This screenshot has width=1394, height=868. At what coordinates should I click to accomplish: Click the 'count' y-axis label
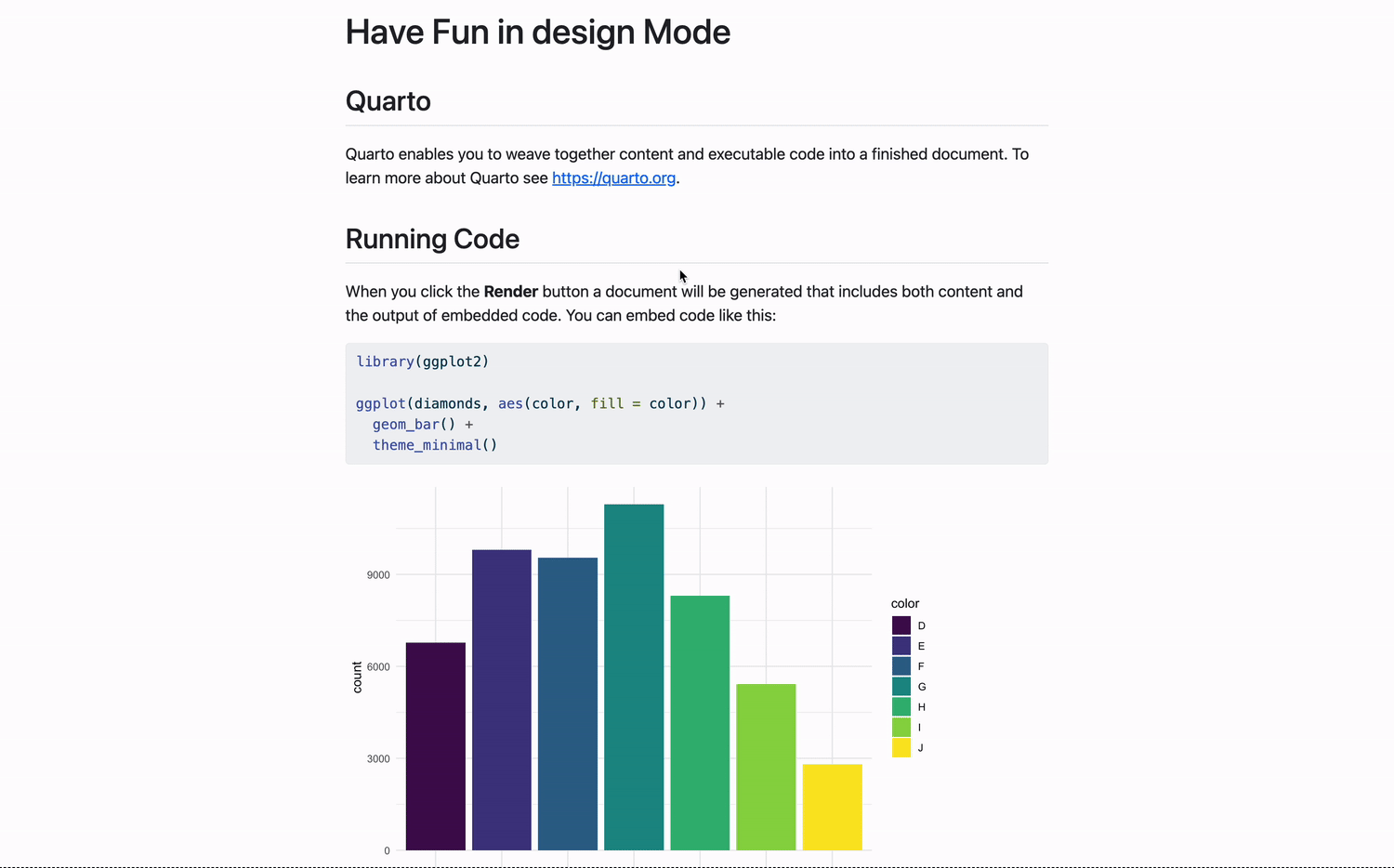[x=357, y=677]
